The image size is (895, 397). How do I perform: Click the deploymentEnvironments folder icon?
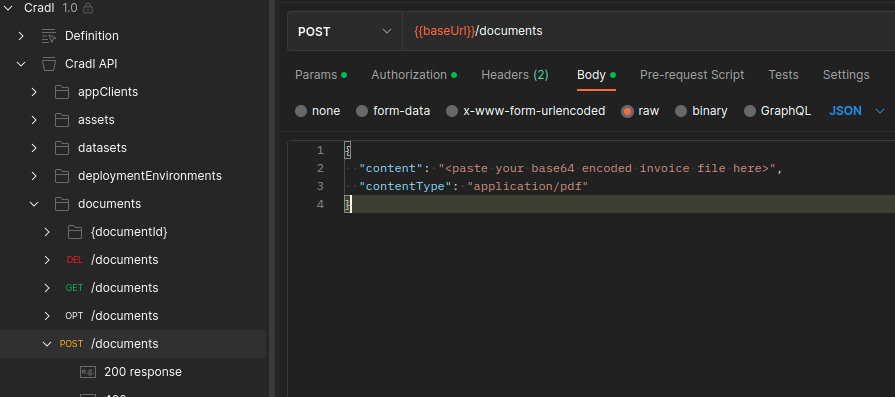coord(62,176)
